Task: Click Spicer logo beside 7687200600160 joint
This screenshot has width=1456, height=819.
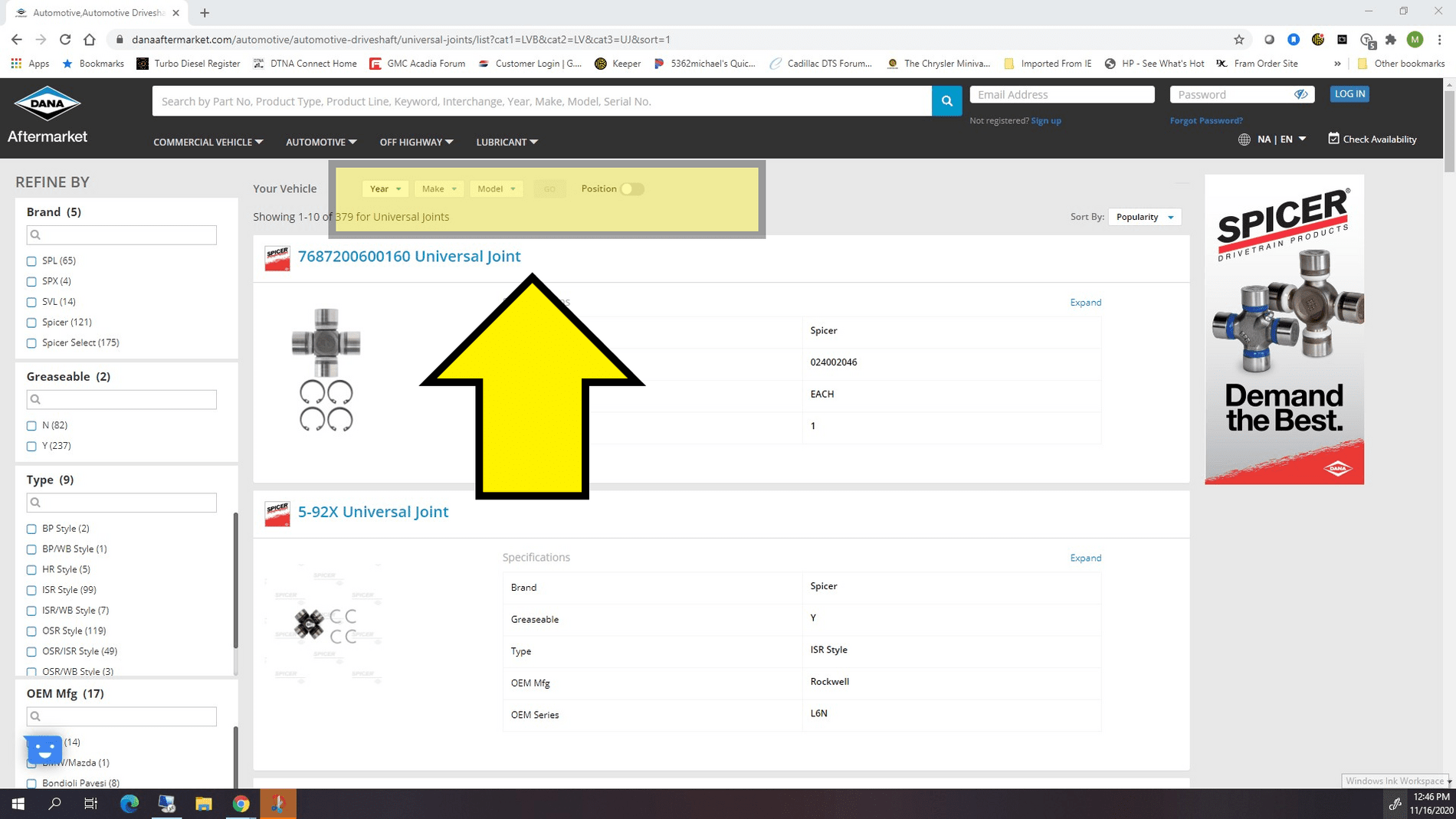Action: coord(277,258)
